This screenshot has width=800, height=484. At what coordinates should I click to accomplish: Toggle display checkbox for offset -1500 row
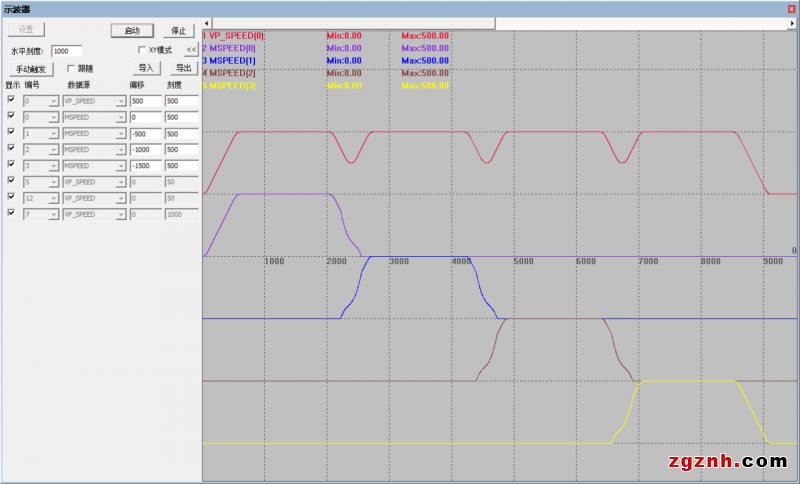click(11, 165)
